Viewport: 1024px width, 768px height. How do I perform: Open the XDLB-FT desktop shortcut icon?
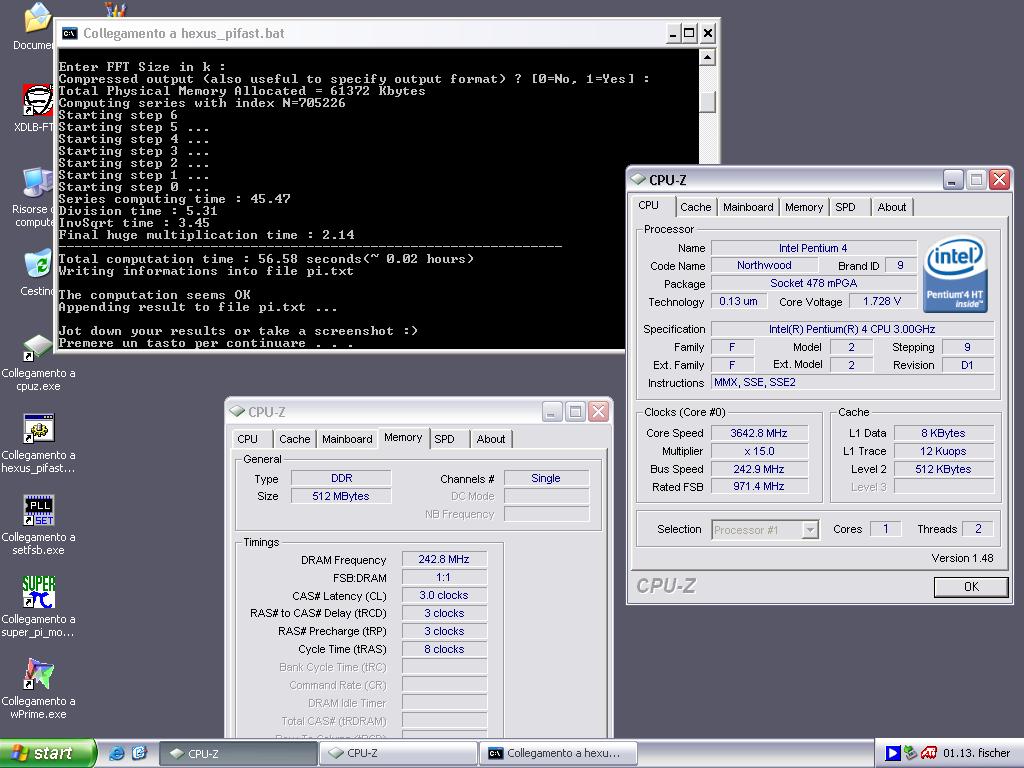(x=38, y=101)
